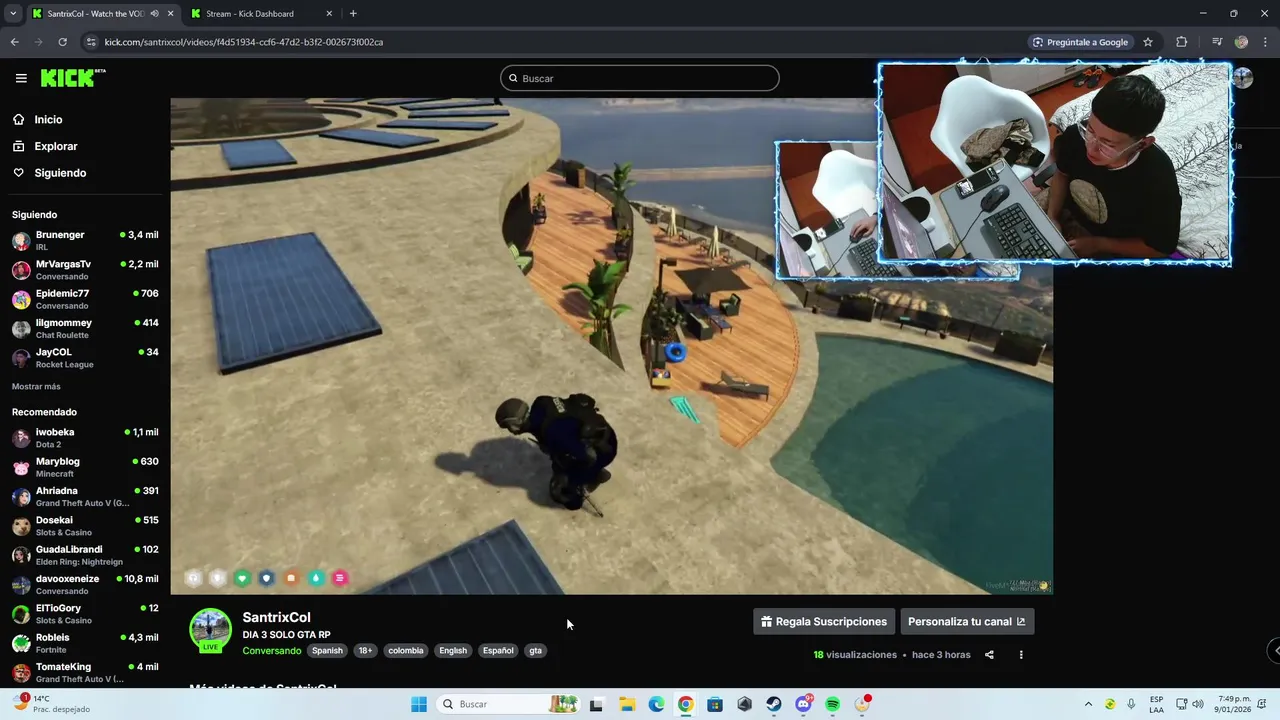Open MrVargasTv's channel in the sidebar

click(x=85, y=270)
